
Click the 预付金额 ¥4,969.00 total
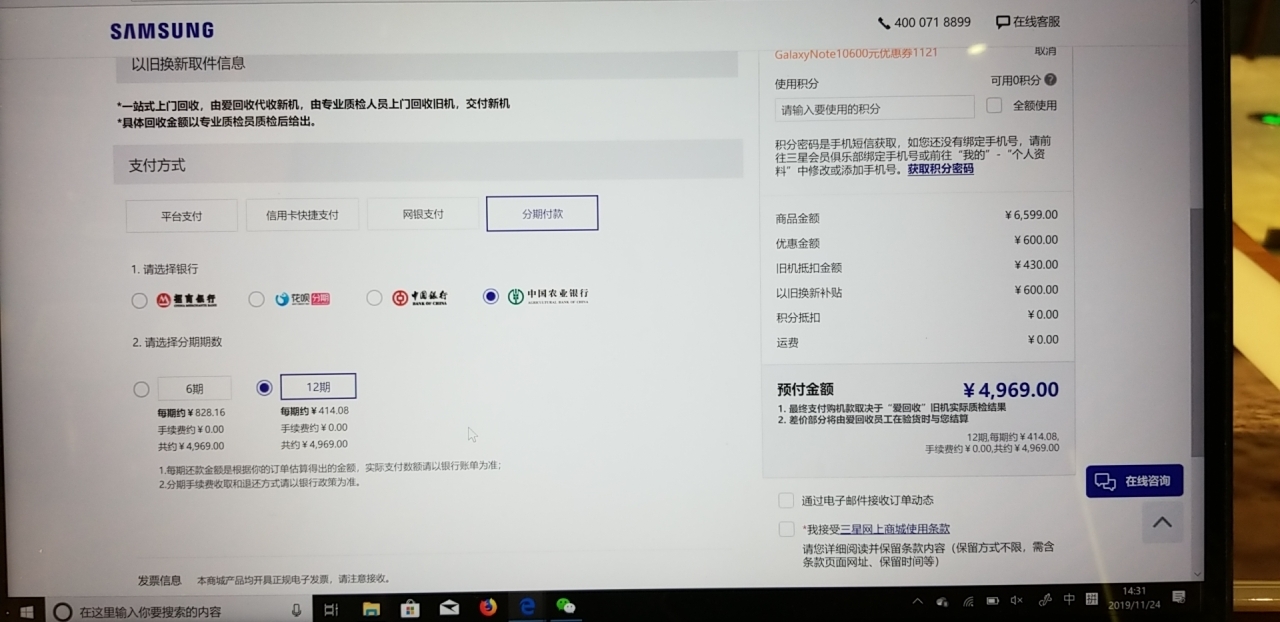(1010, 390)
